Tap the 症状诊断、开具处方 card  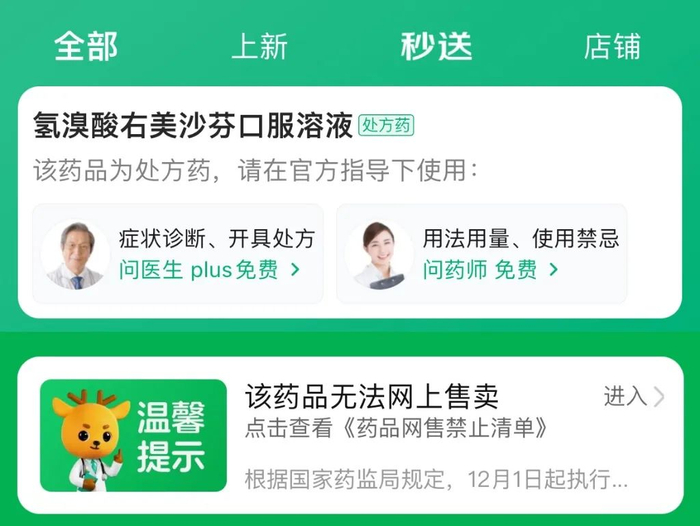pos(178,254)
